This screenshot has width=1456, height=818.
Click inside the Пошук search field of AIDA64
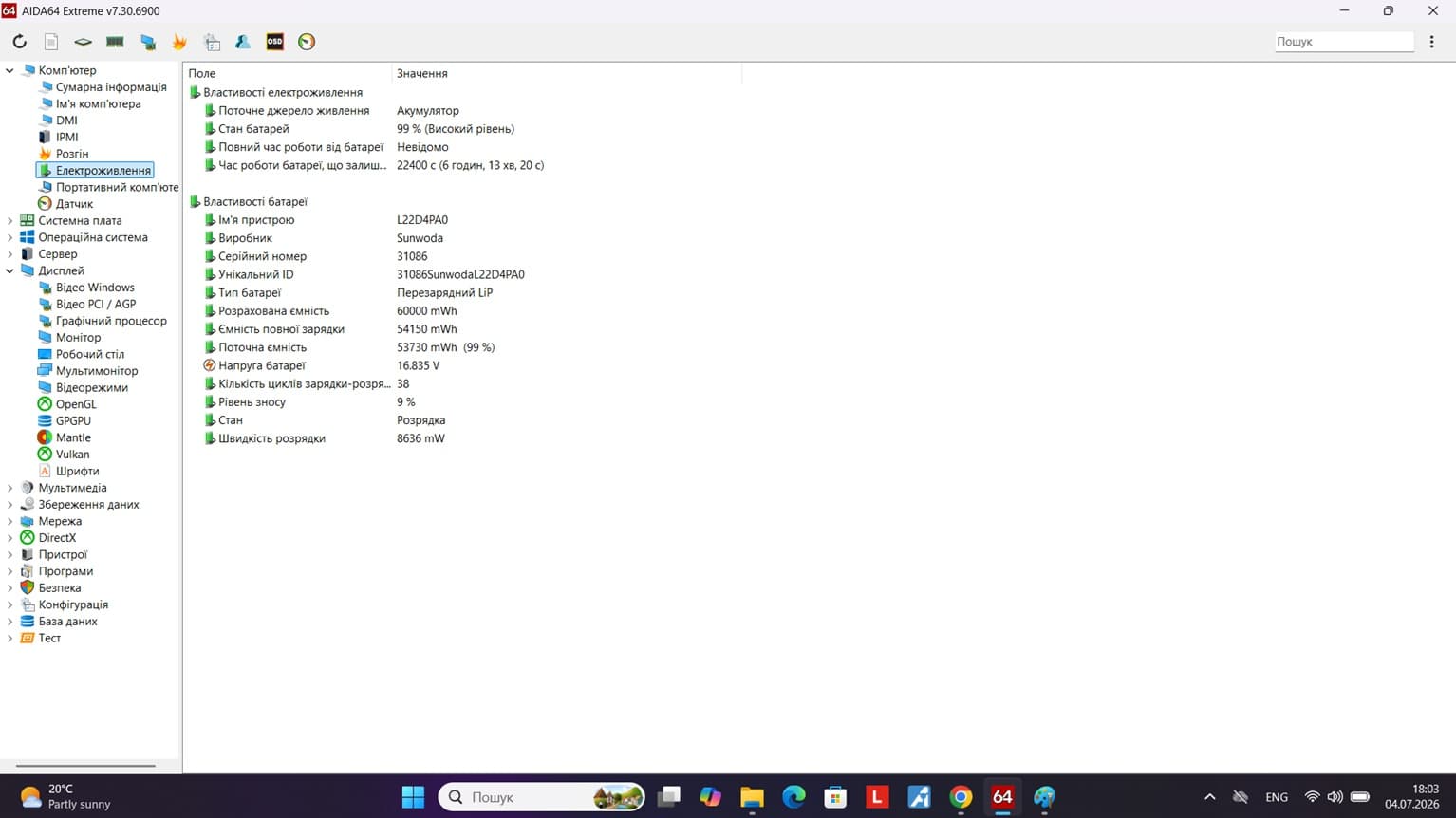pos(1343,42)
